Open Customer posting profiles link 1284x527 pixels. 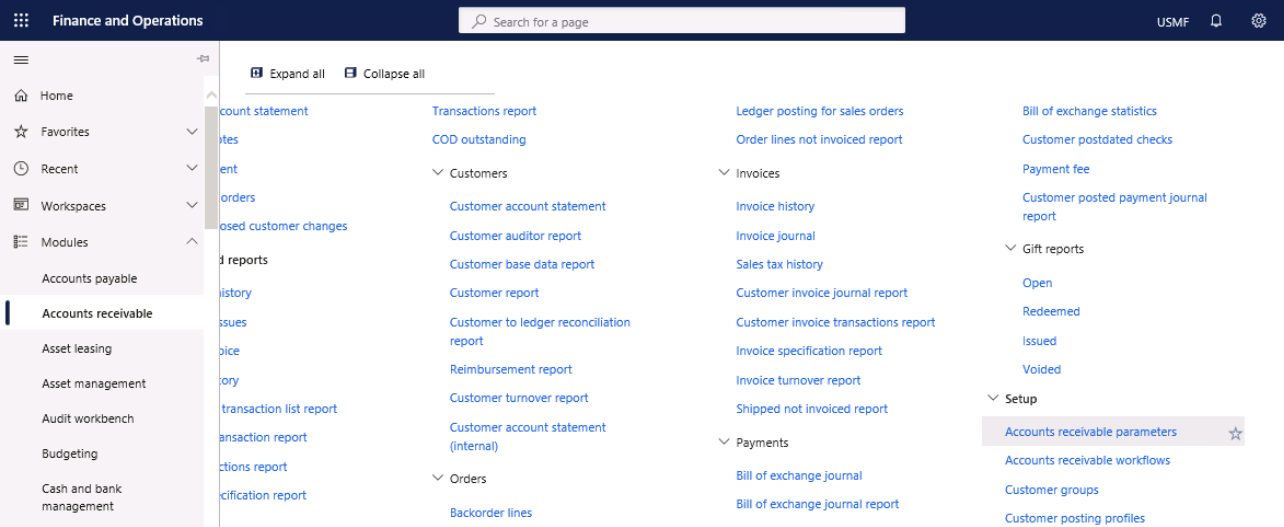click(1075, 518)
